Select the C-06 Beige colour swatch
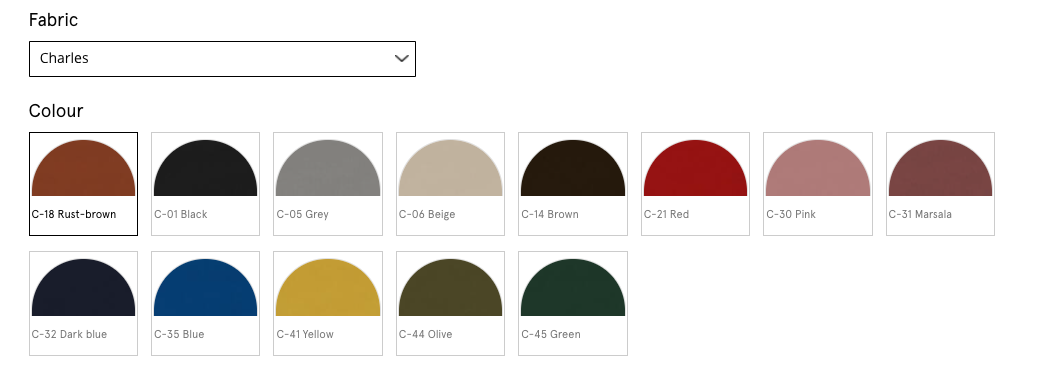 pyautogui.click(x=450, y=184)
